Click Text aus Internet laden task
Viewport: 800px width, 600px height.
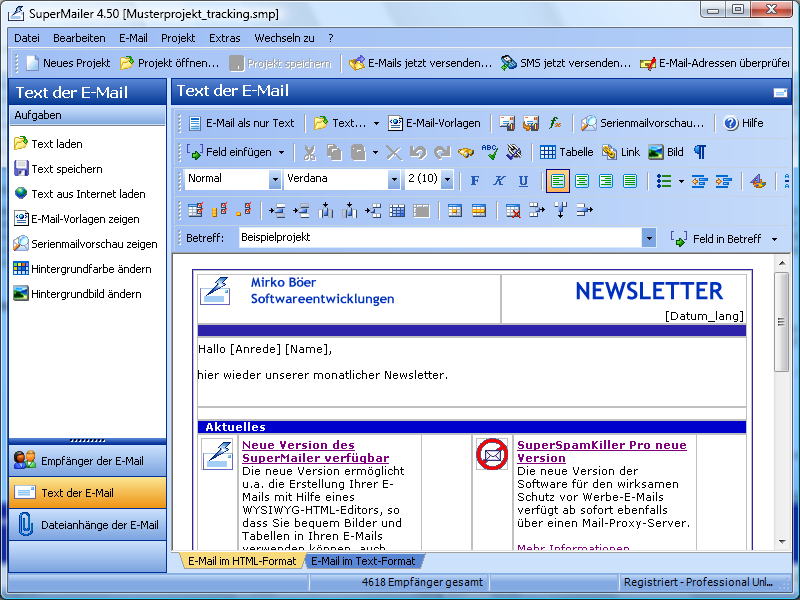80,194
